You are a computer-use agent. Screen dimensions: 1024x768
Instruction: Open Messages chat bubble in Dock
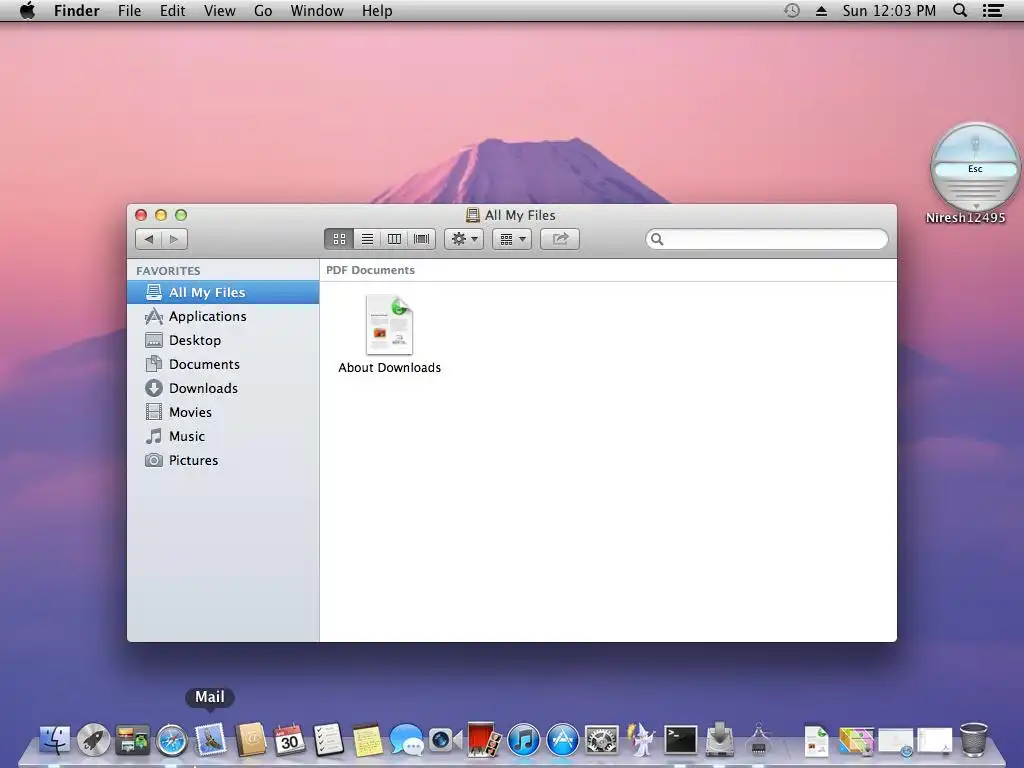[406, 741]
